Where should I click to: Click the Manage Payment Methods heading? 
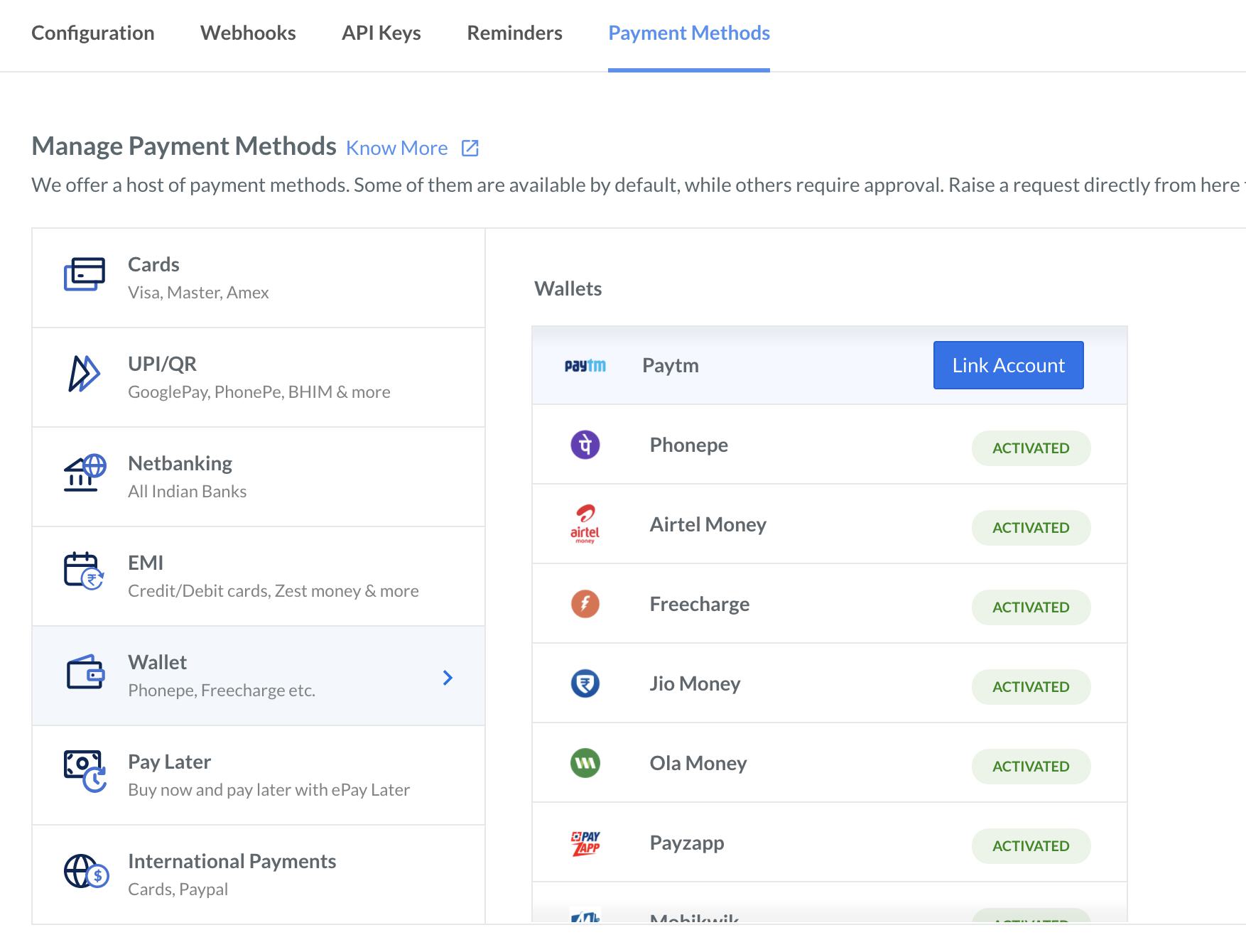[184, 146]
